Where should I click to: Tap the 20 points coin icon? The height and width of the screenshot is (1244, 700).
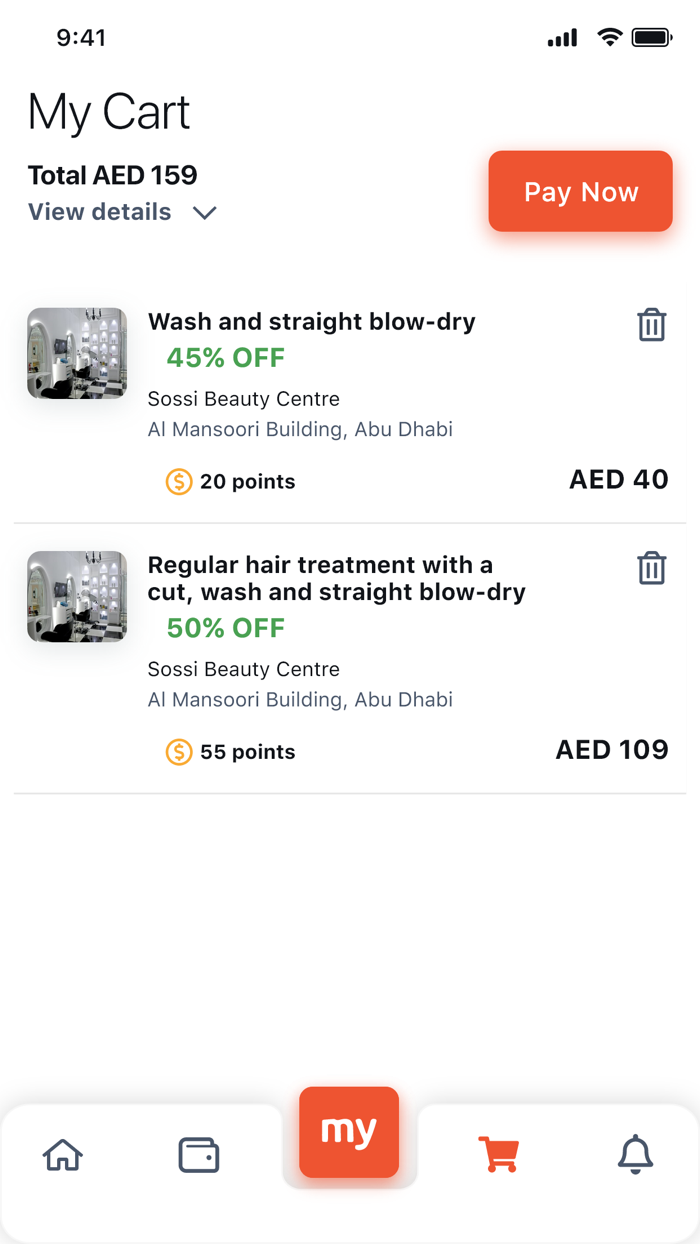click(179, 482)
